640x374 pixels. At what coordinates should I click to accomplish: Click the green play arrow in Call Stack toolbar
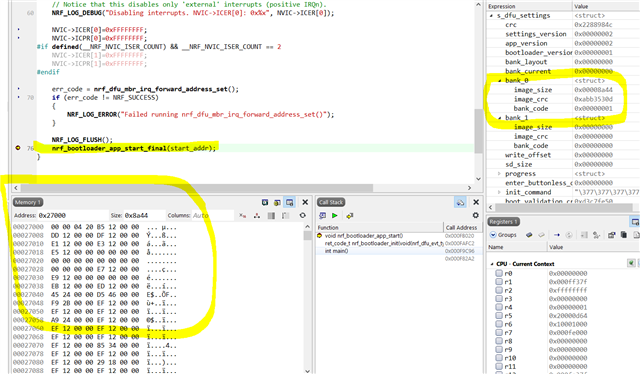(x=335, y=215)
